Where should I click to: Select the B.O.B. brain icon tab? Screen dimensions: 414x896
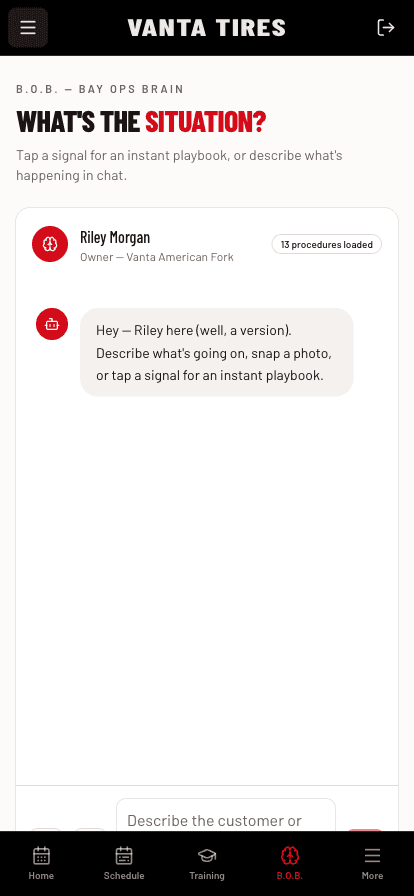tap(290, 863)
